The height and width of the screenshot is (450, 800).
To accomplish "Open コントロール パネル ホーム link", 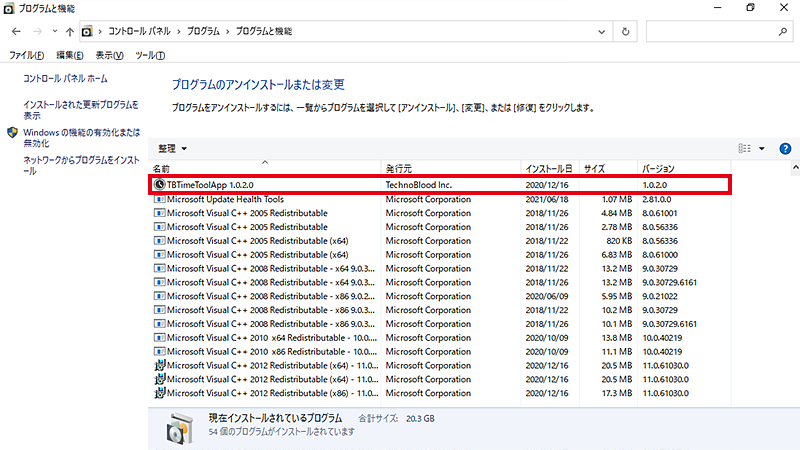I will pyautogui.click(x=65, y=79).
